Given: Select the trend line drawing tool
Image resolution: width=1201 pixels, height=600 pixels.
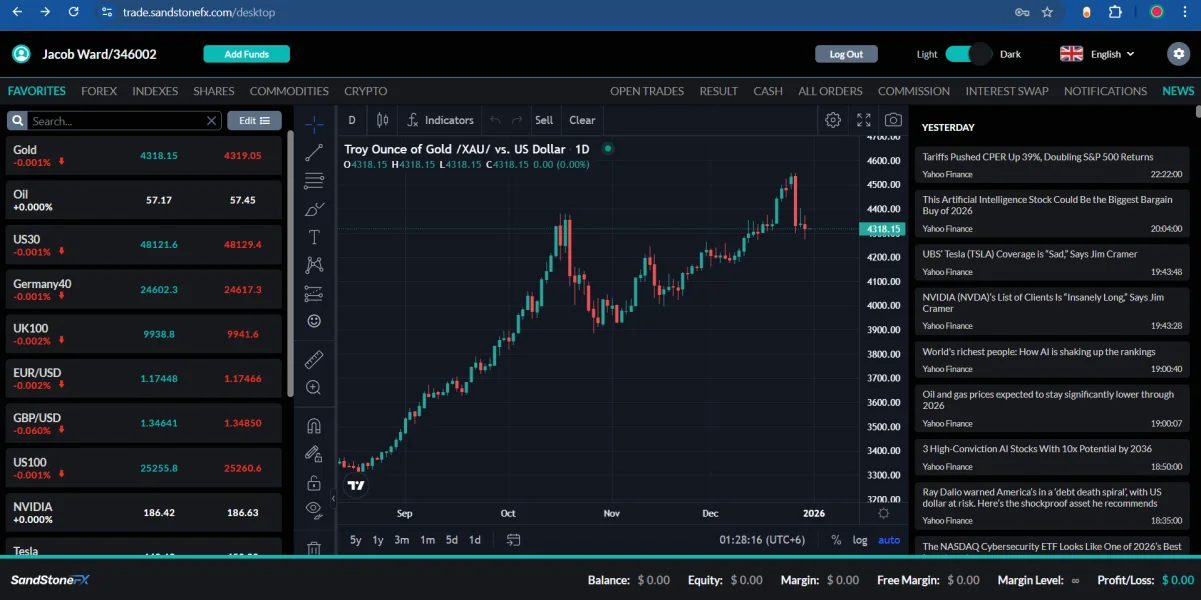Looking at the screenshot, I should pos(314,153).
